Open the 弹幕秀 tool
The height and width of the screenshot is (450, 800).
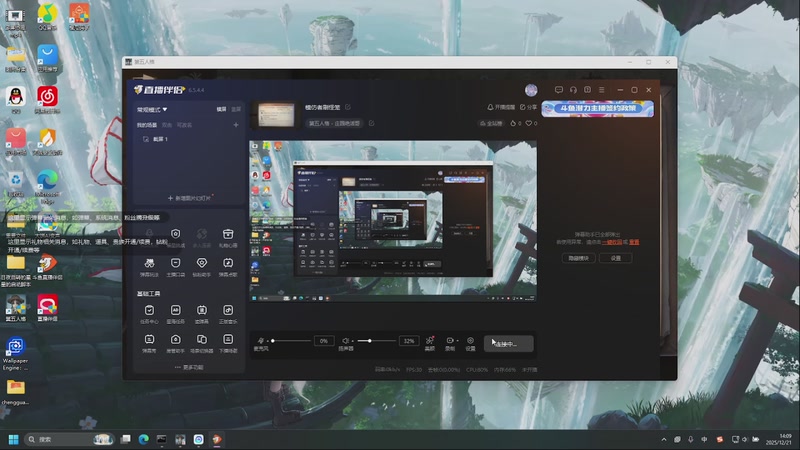149,343
